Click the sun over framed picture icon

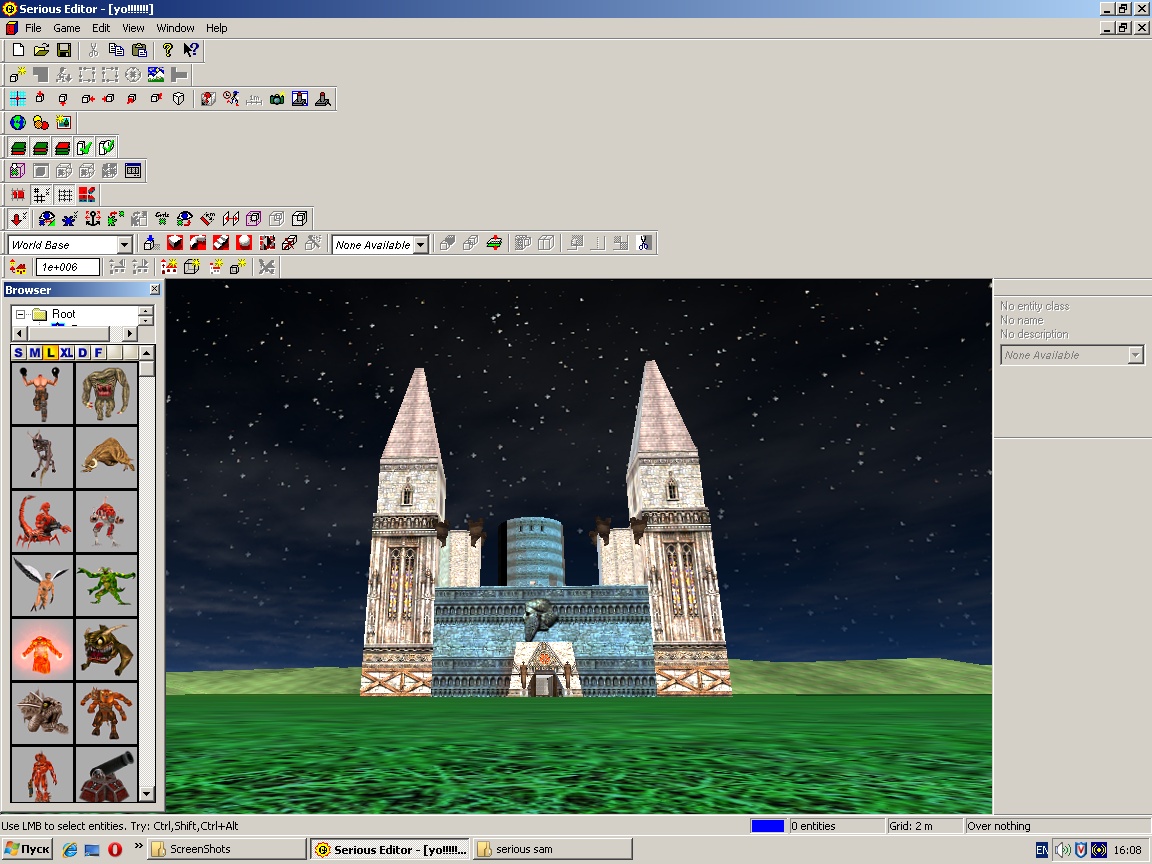click(63, 123)
